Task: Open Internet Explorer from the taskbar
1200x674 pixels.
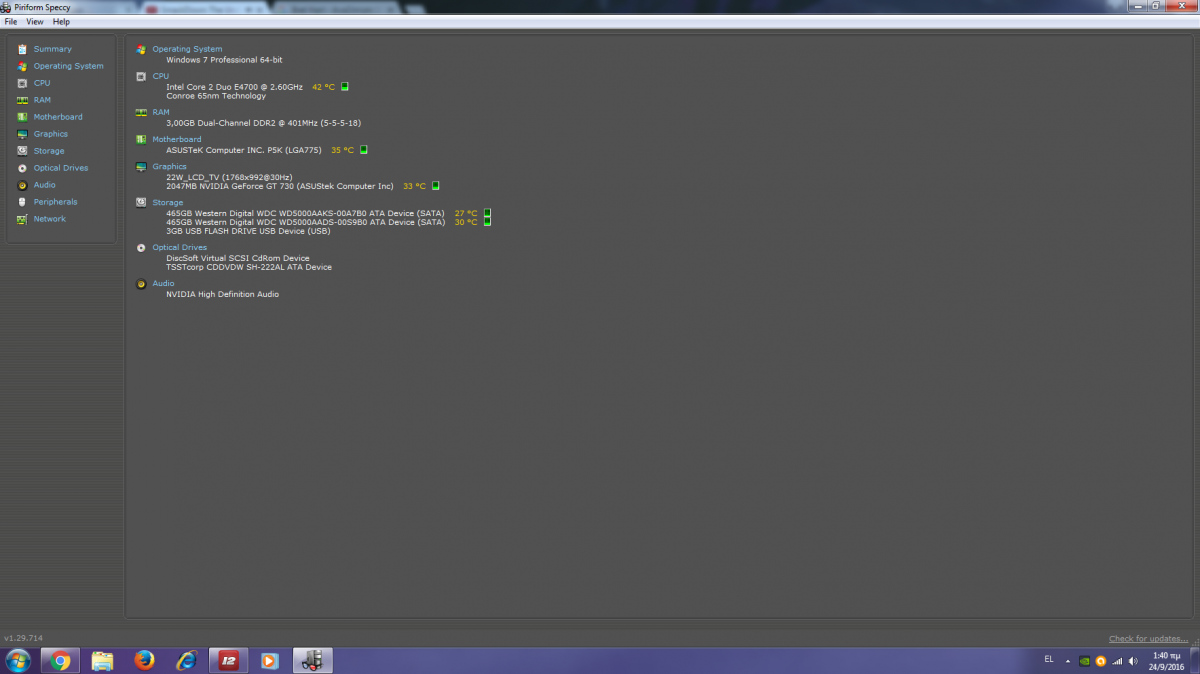Action: click(x=186, y=661)
